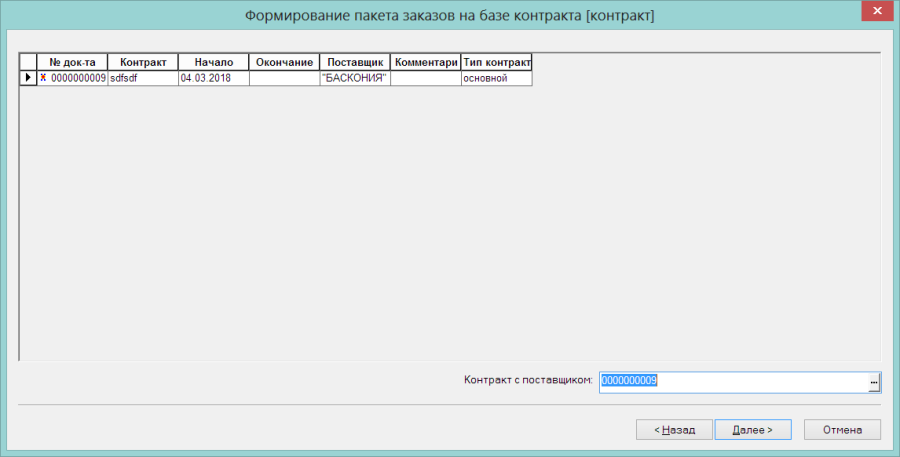Click the Начало column header
The width and height of the screenshot is (900, 457).
(x=214, y=62)
